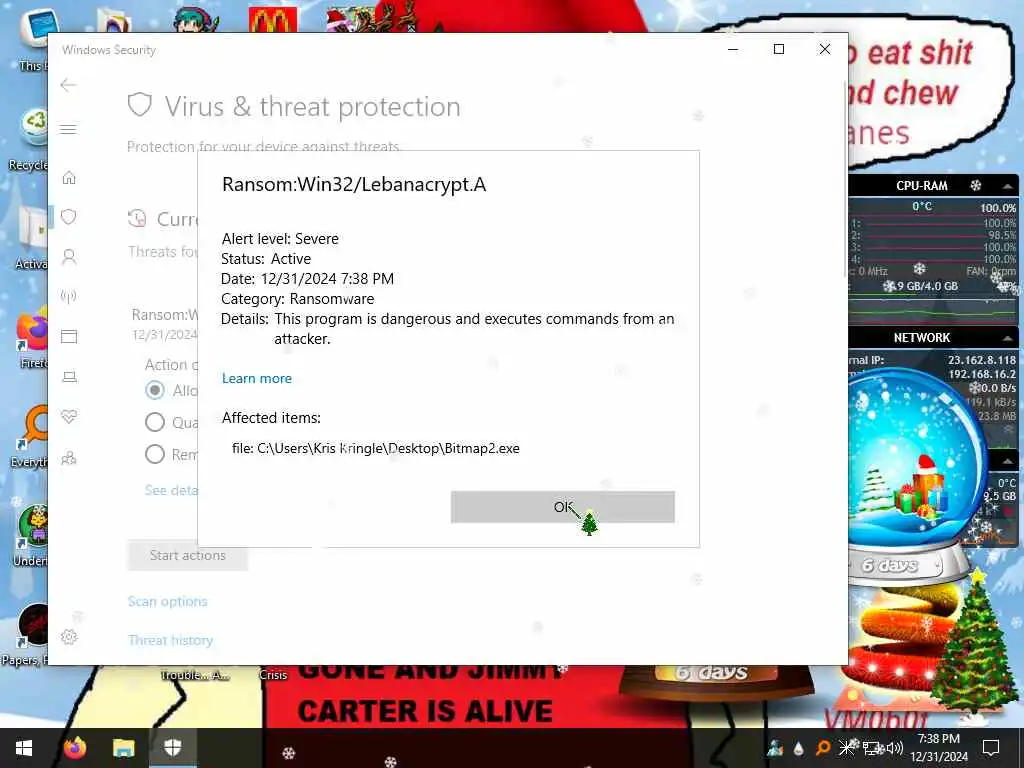Select Virus & threat protection shield sidebar icon

point(69,217)
